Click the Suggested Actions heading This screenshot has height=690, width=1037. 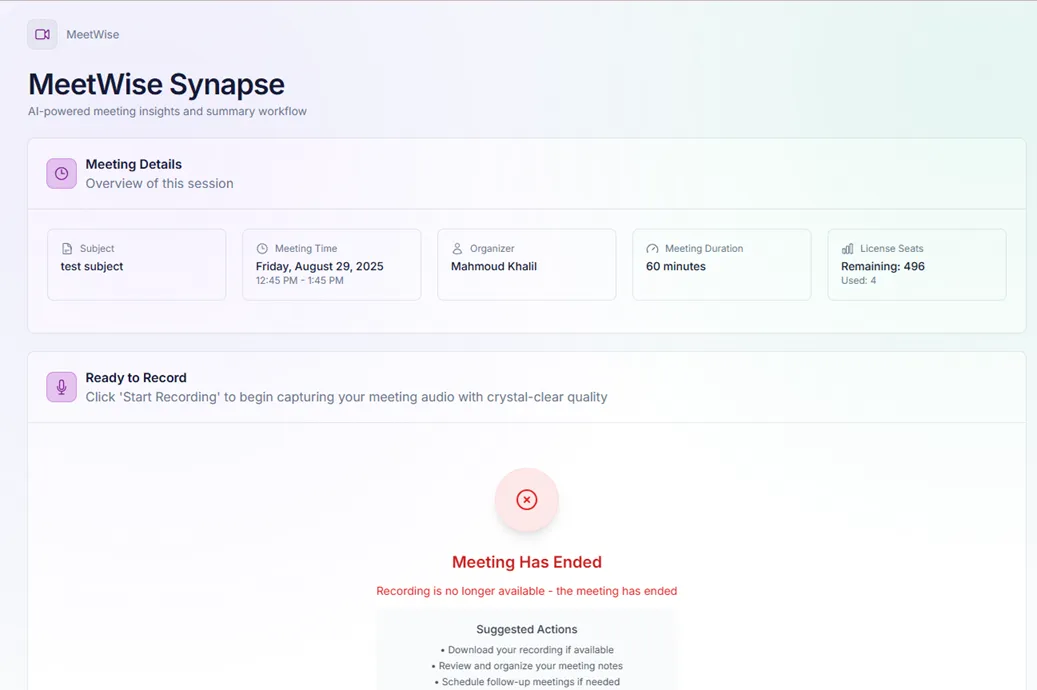pyautogui.click(x=527, y=629)
